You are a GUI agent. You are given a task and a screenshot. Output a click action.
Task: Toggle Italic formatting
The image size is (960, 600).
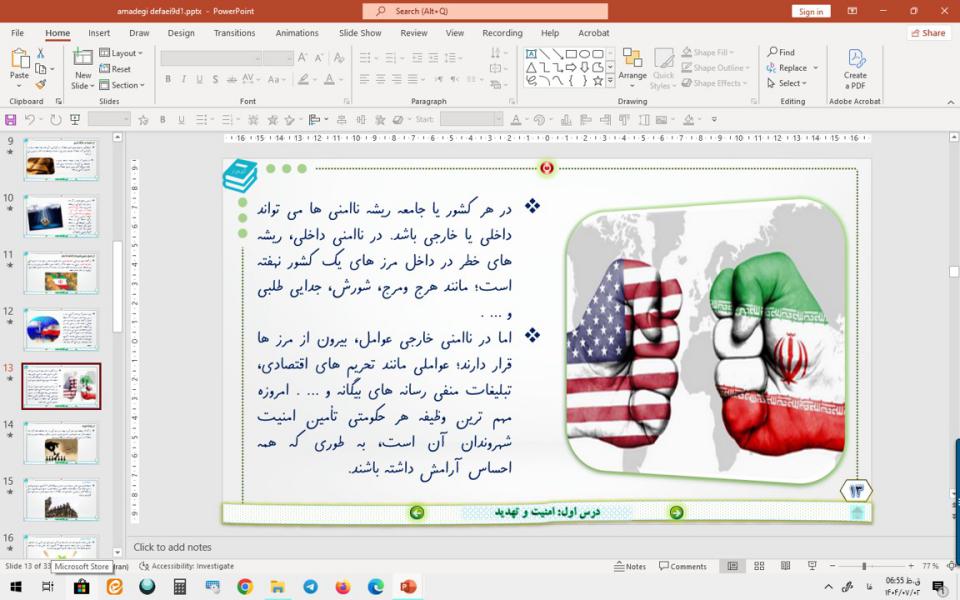tap(184, 79)
